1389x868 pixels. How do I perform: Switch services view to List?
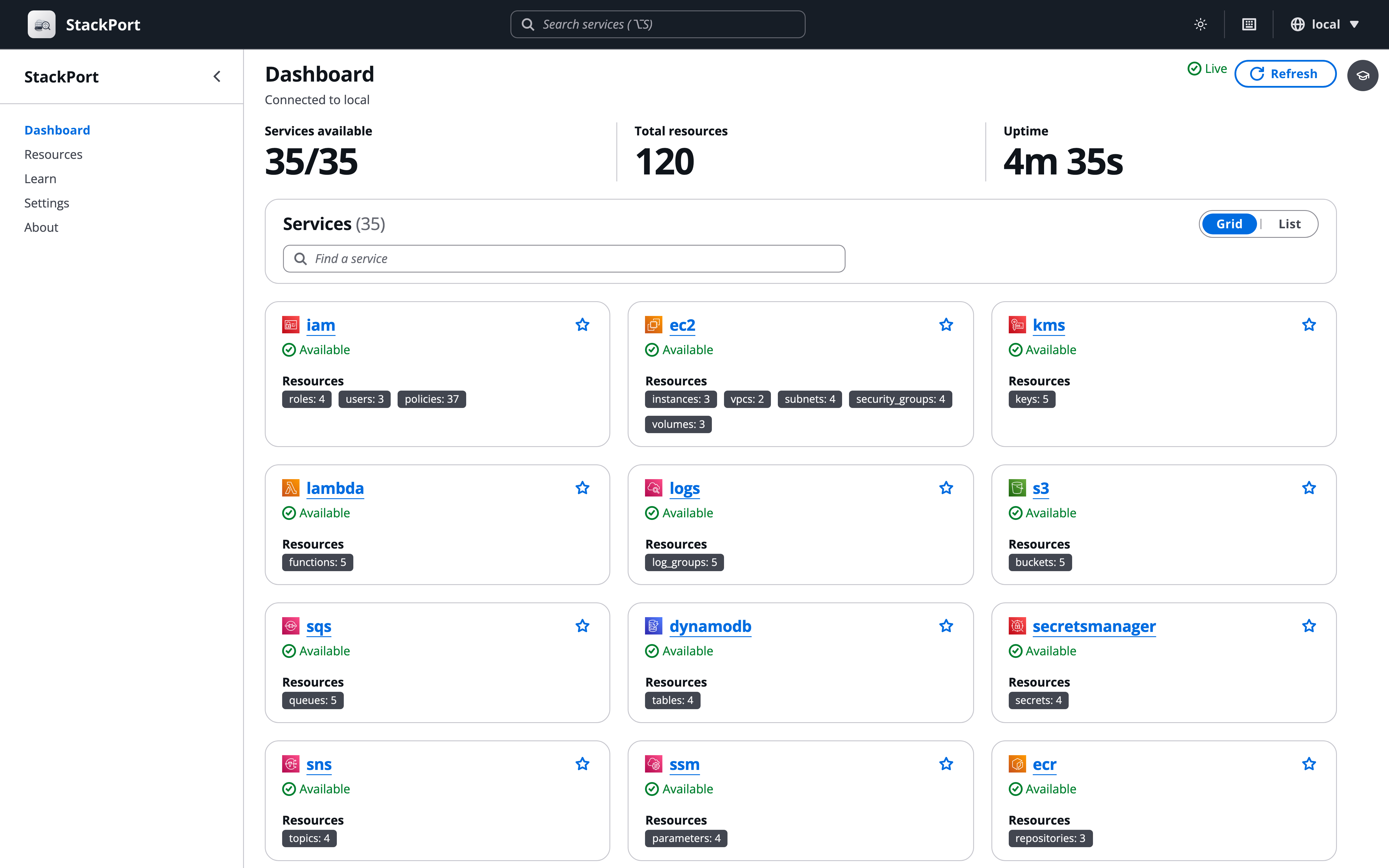[x=1289, y=224]
